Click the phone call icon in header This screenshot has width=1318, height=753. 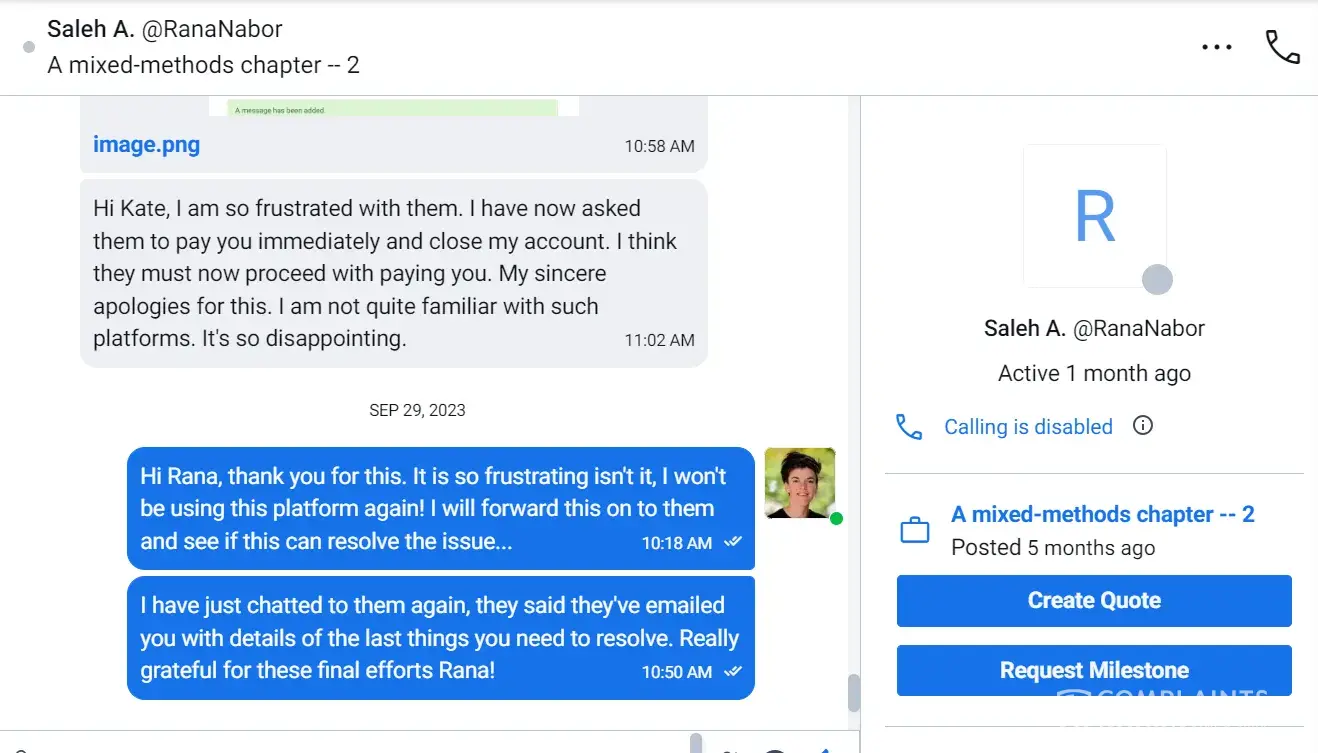(1282, 47)
